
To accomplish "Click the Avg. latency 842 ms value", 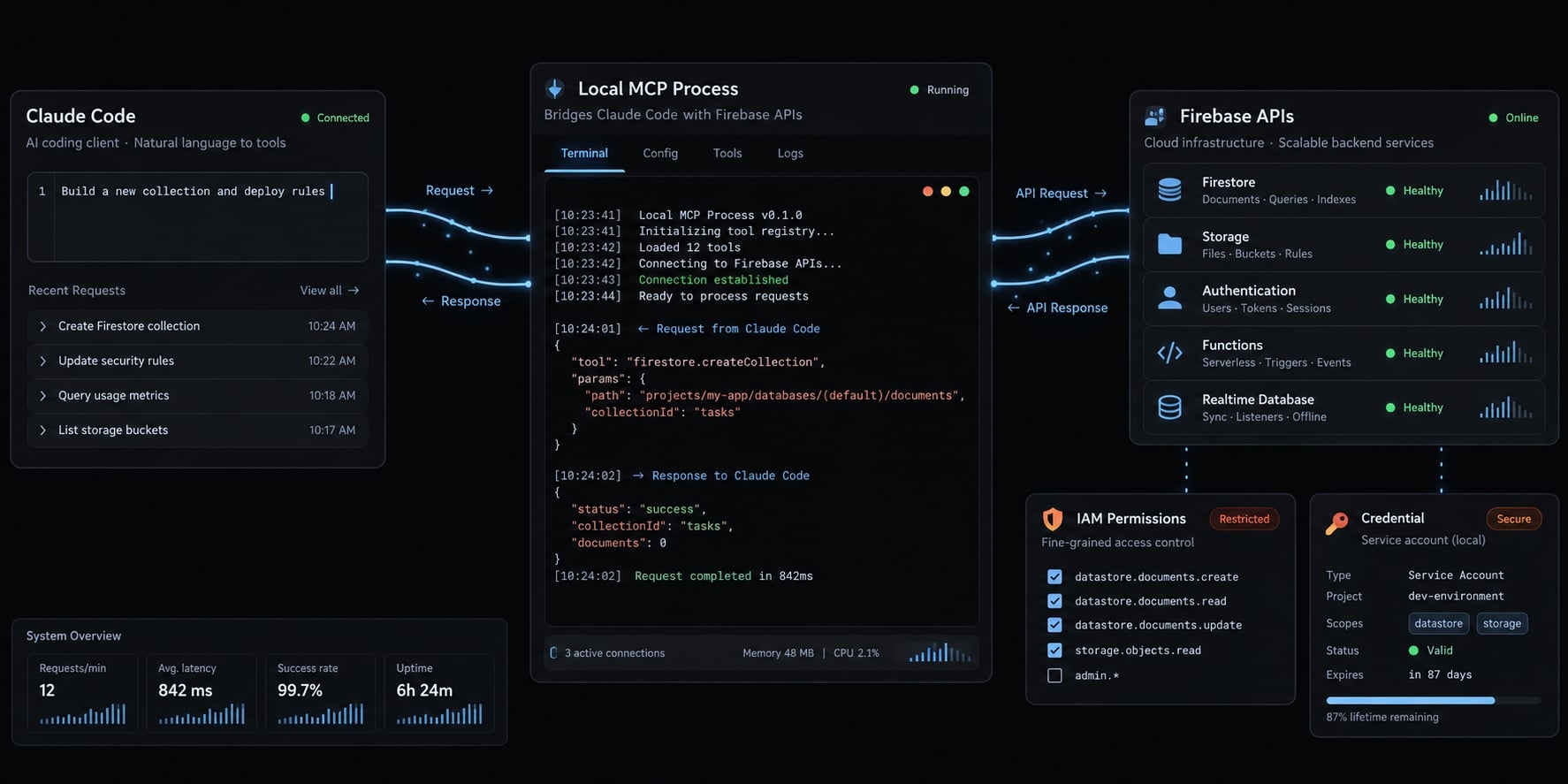I will tap(186, 690).
